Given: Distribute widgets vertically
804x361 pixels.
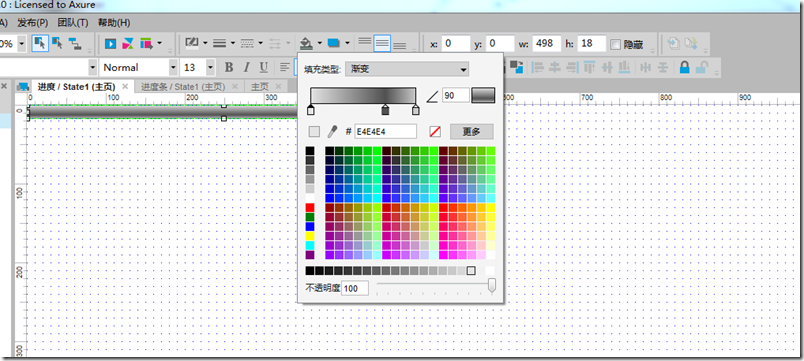Looking at the screenshot, I should coord(663,67).
